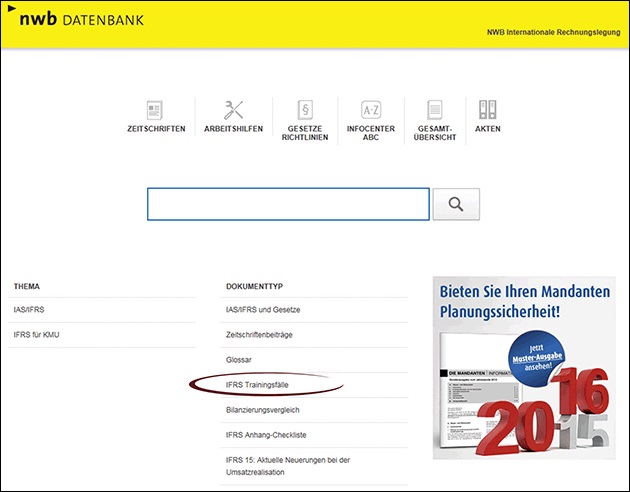Open the Glossar link
630x492 pixels.
click(238, 359)
